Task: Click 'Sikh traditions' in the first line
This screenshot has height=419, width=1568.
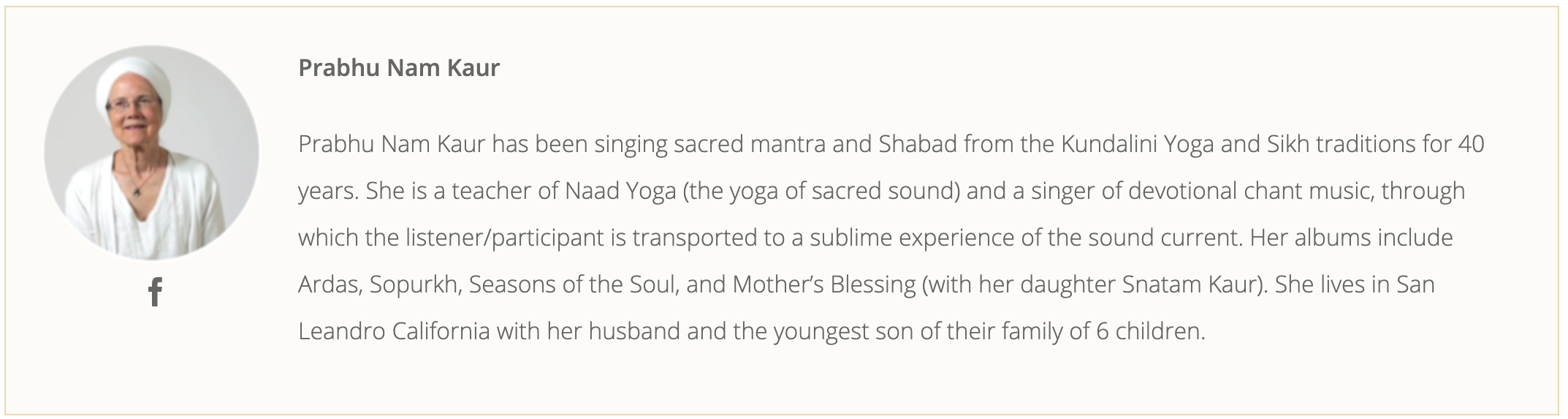Action: [x=1339, y=144]
